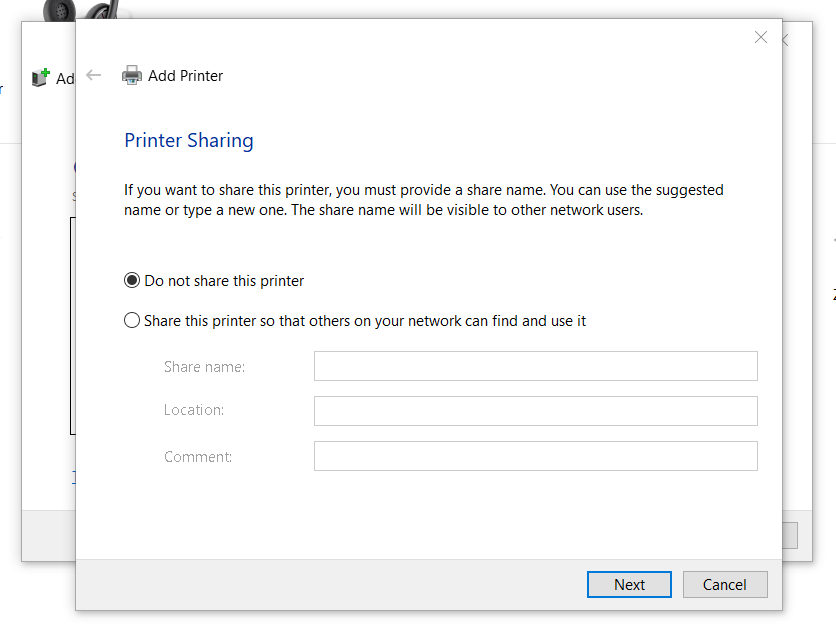Close the background window using its partially hidden X
The image size is (836, 636).
[786, 40]
